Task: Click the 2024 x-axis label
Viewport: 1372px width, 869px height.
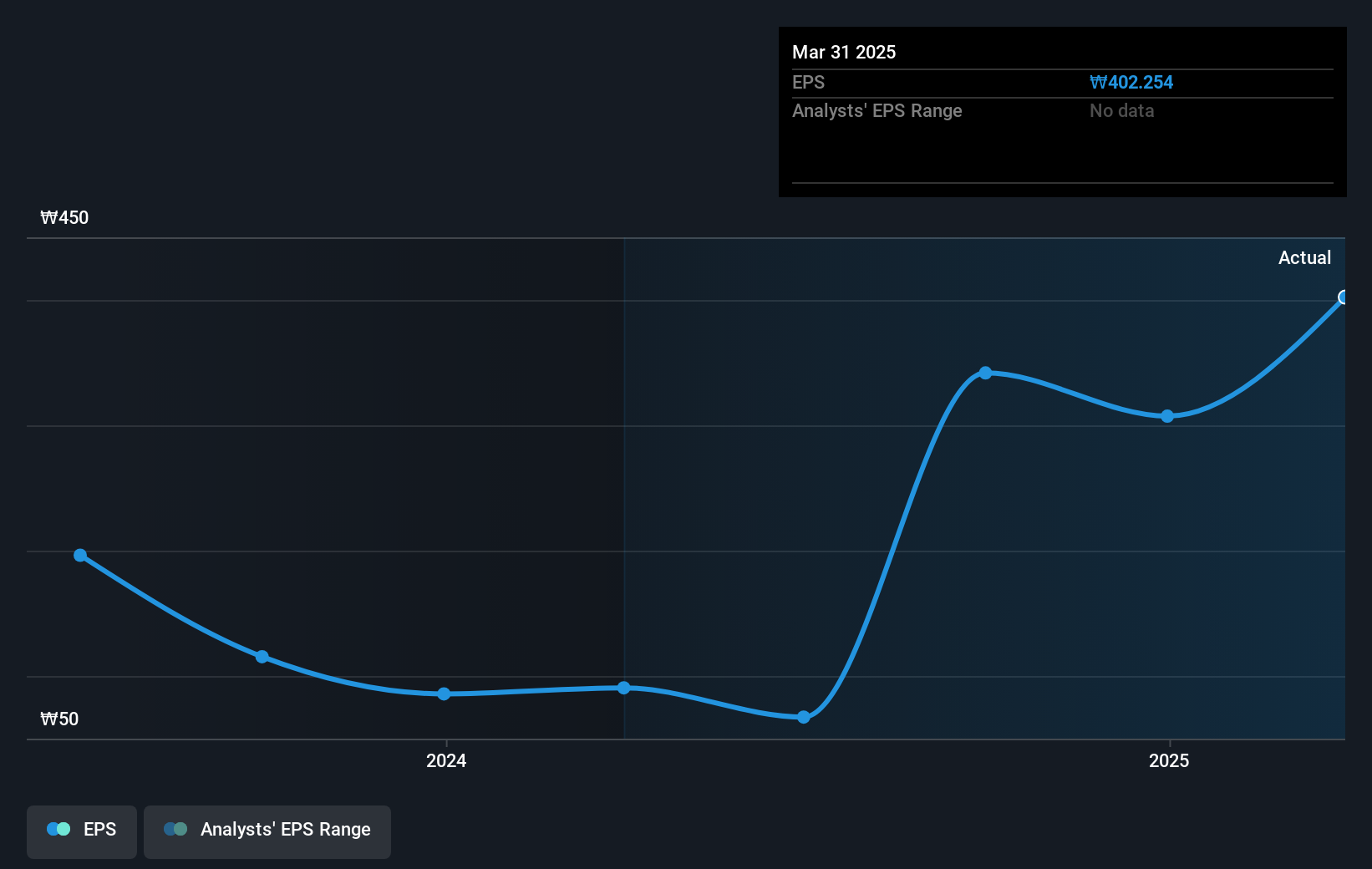Action: click(446, 760)
